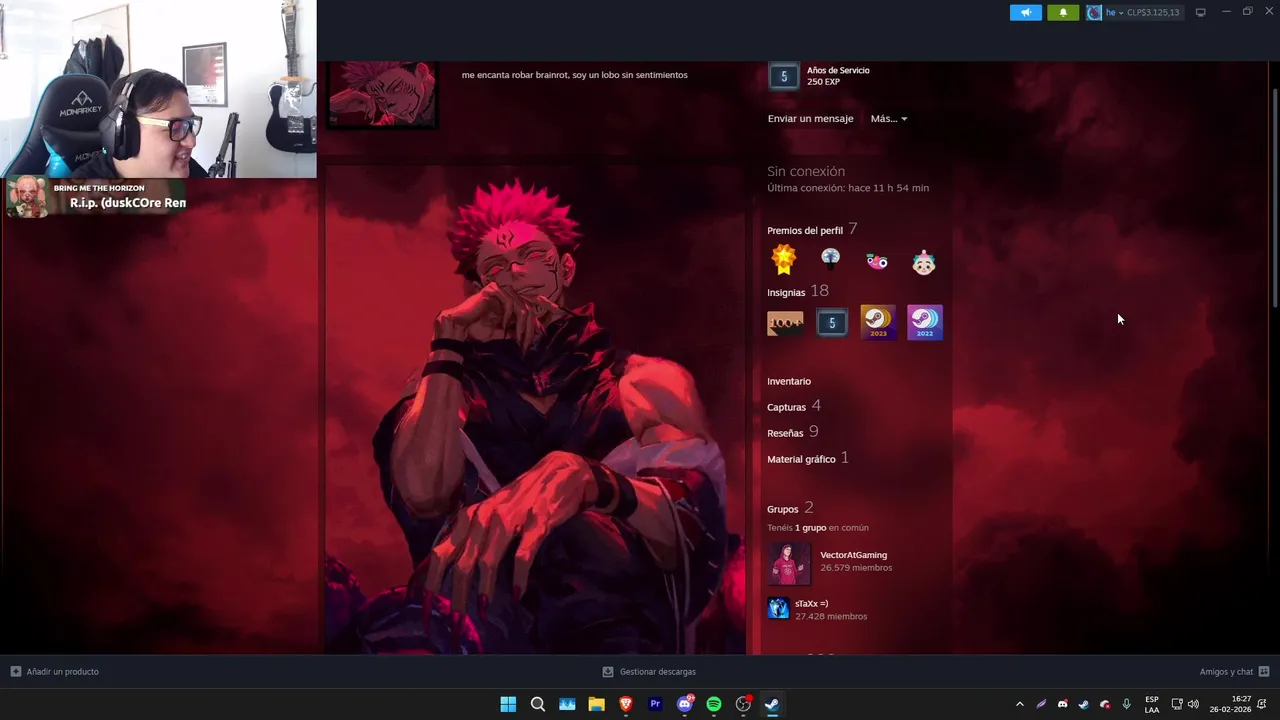Screen dimensions: 1280x720
Task: Open File Explorer from taskbar
Action: point(596,704)
